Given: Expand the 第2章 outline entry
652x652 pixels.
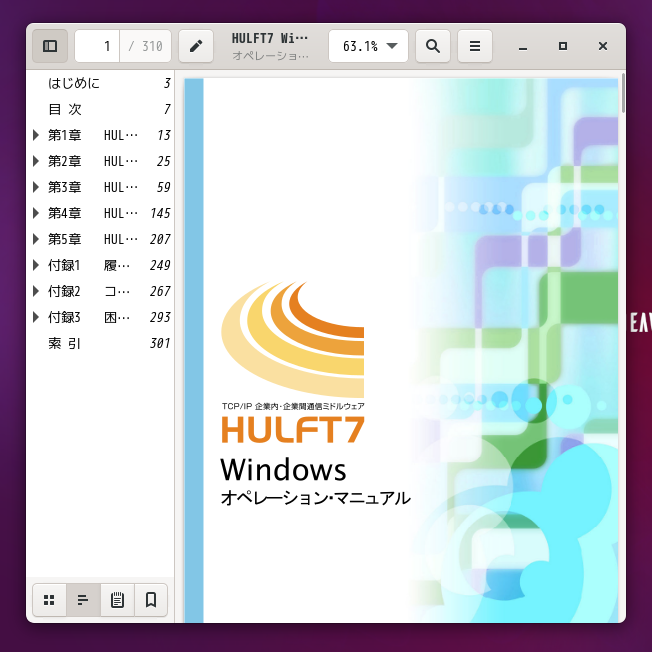Looking at the screenshot, I should 36,161.
